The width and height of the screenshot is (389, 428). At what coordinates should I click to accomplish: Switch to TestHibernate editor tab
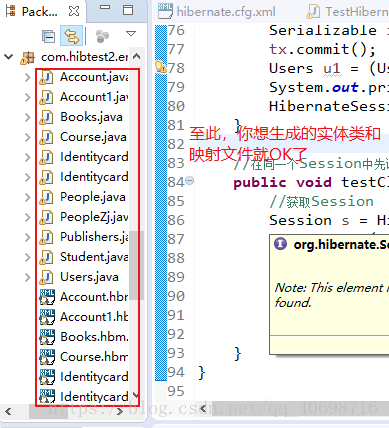347,12
